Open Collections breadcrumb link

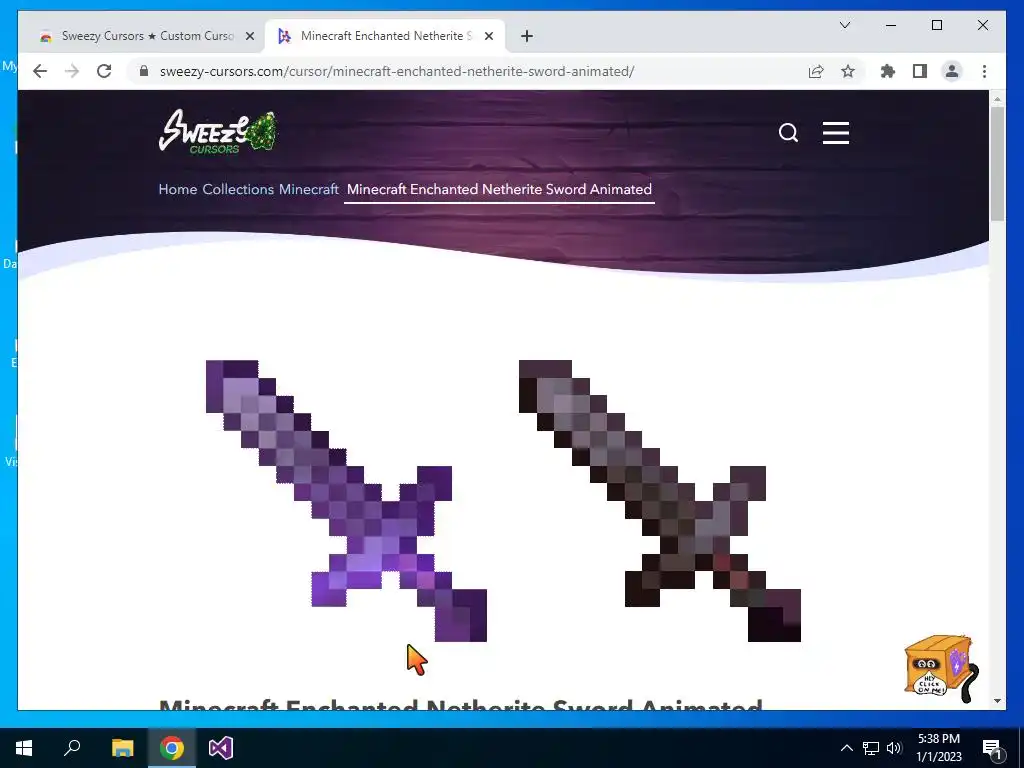coord(238,189)
